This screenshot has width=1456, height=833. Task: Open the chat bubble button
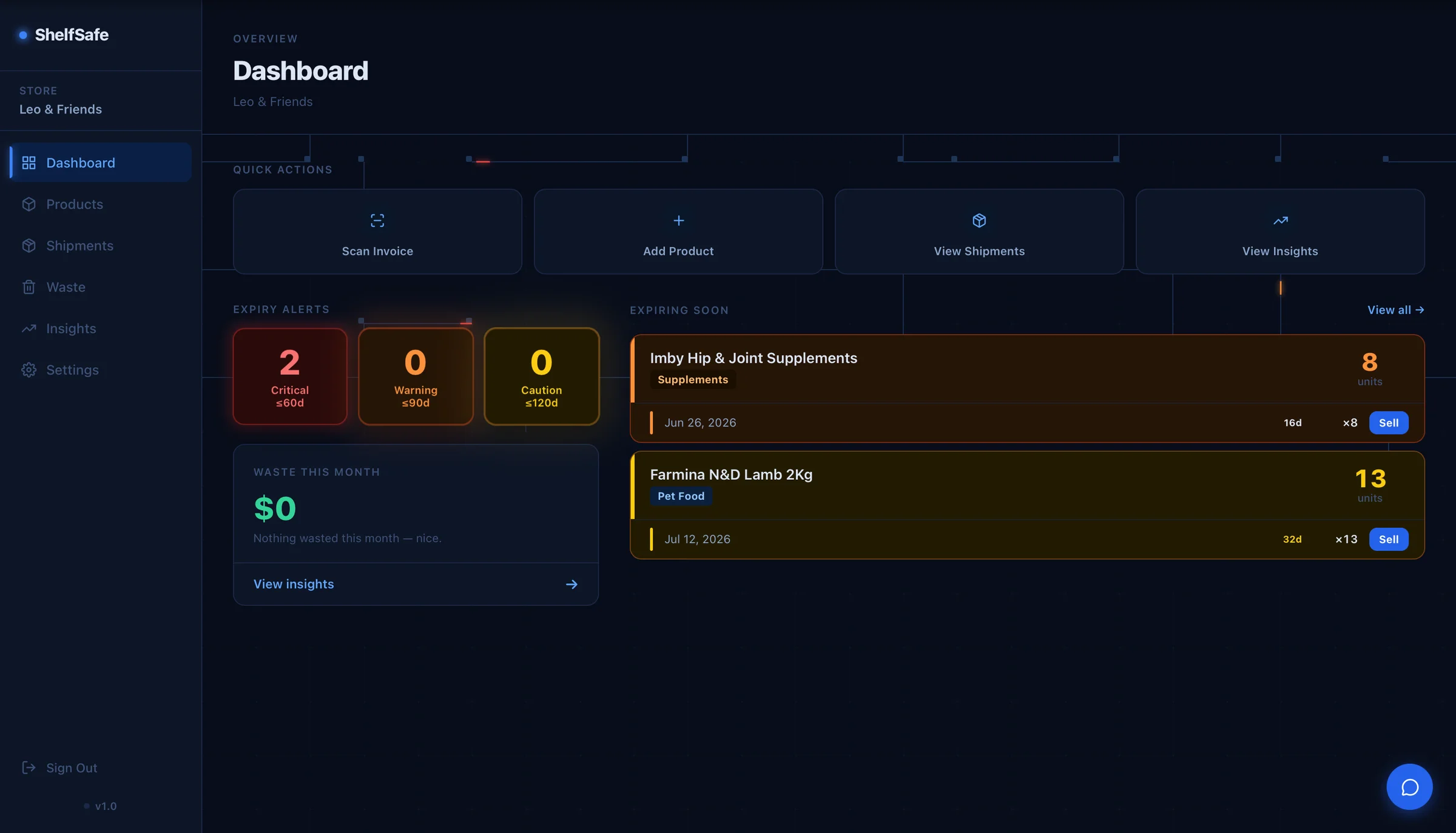[1409, 787]
